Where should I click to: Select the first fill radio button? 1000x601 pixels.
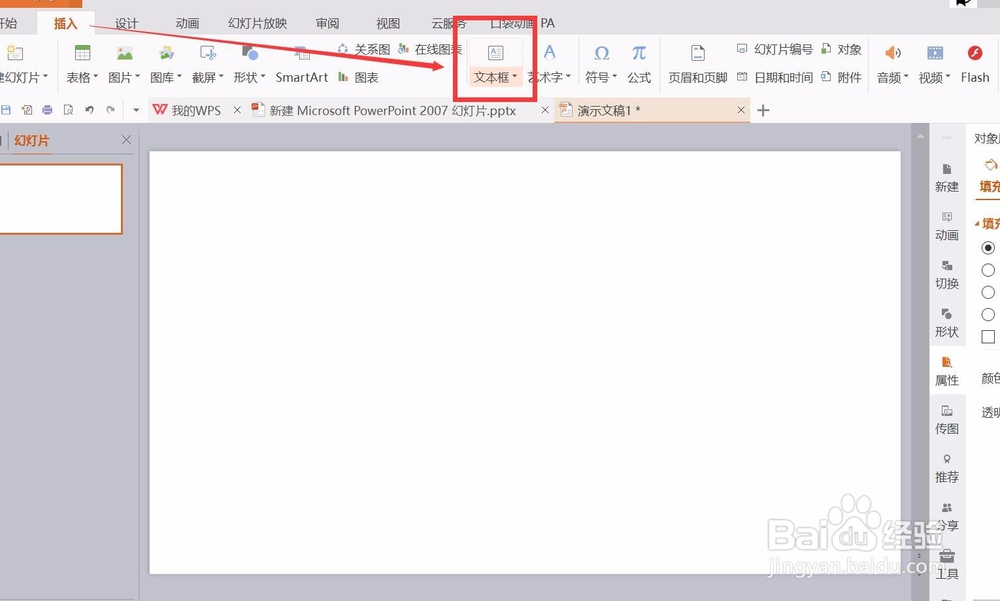[987, 248]
